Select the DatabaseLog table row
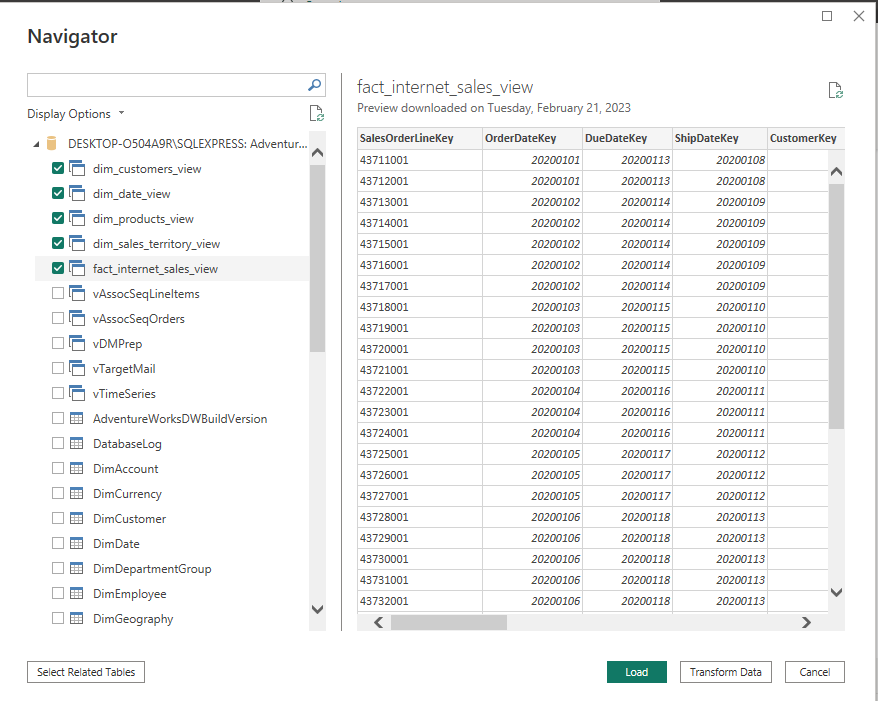This screenshot has width=878, height=701. coord(172,443)
